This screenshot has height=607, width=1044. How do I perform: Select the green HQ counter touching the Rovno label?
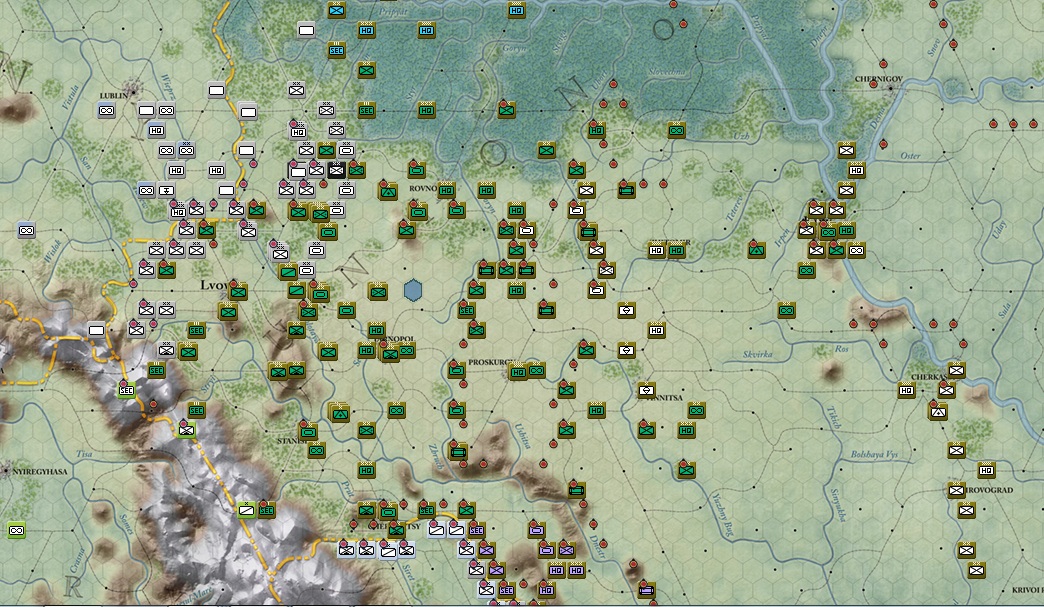446,190
